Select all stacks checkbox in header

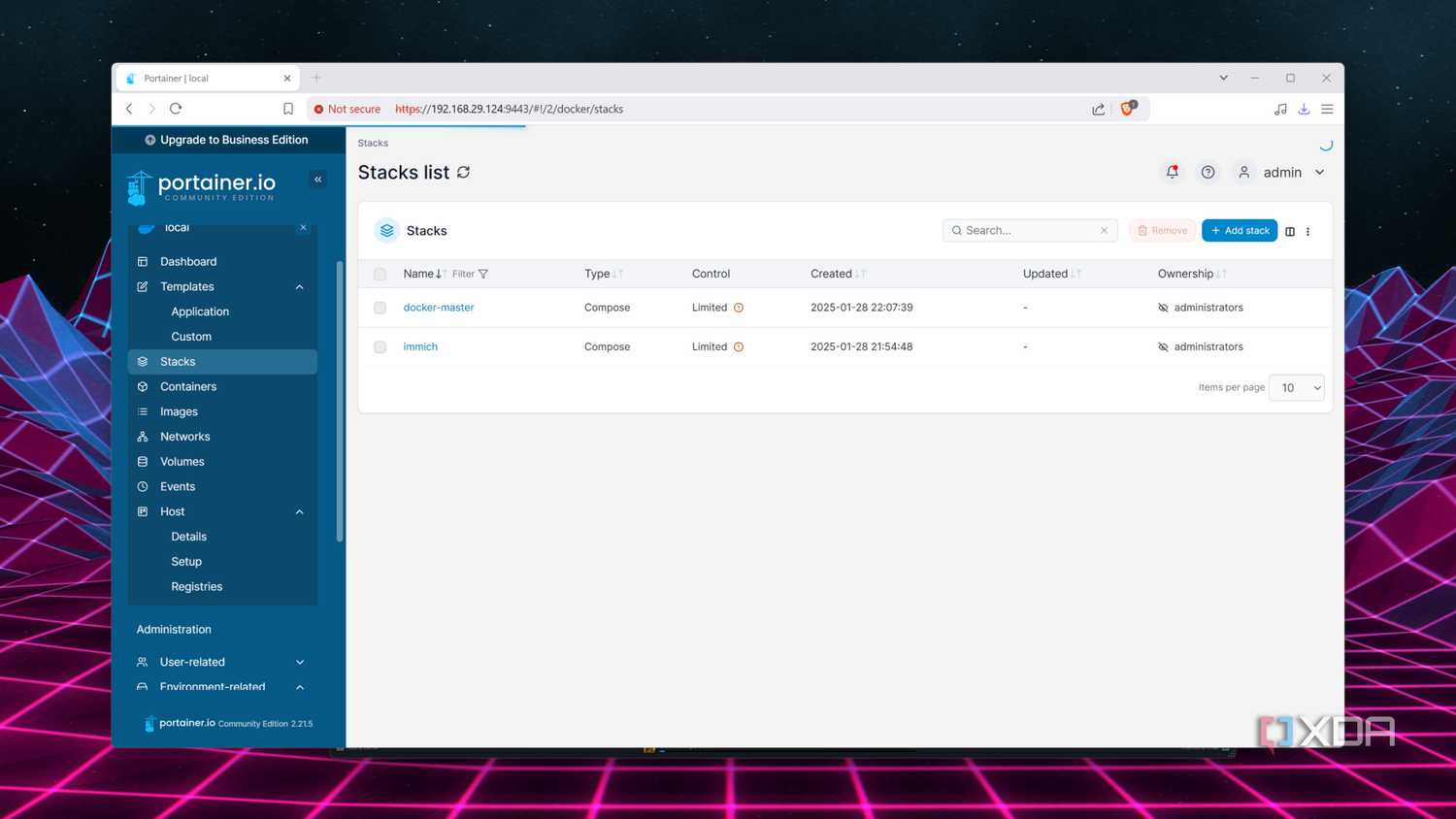(380, 274)
